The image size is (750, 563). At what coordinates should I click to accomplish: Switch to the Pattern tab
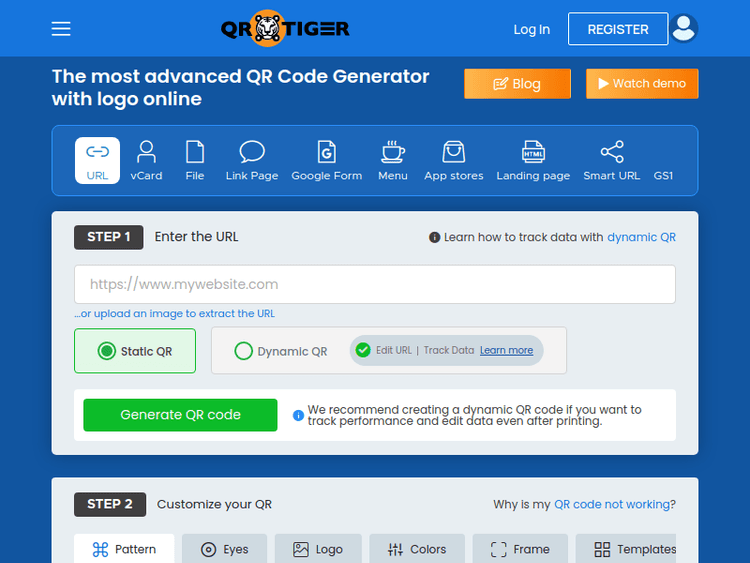[124, 549]
